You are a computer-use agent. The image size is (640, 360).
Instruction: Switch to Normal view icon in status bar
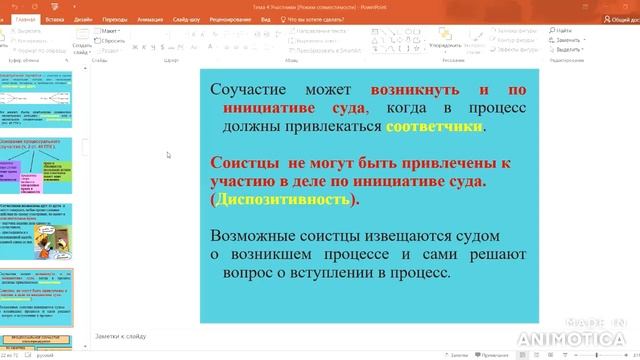click(x=522, y=355)
